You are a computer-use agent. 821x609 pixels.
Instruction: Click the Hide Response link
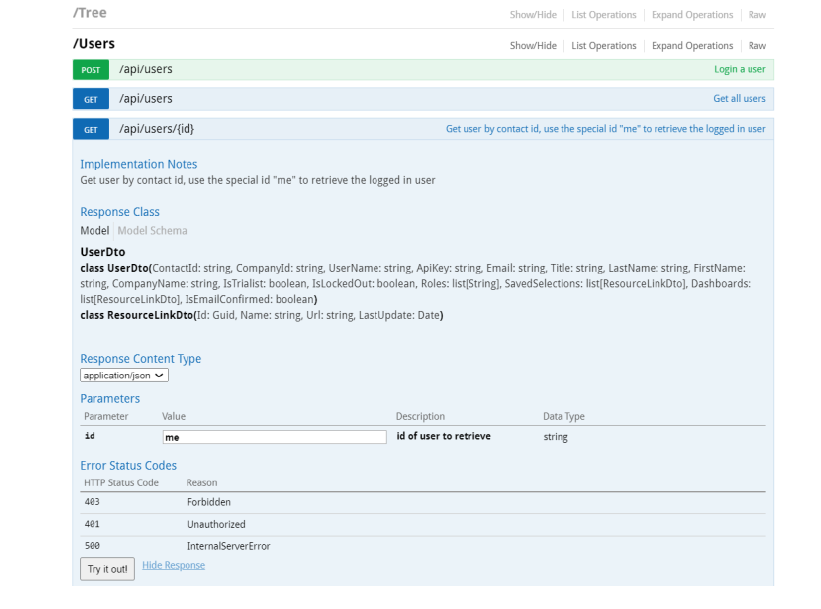(173, 565)
